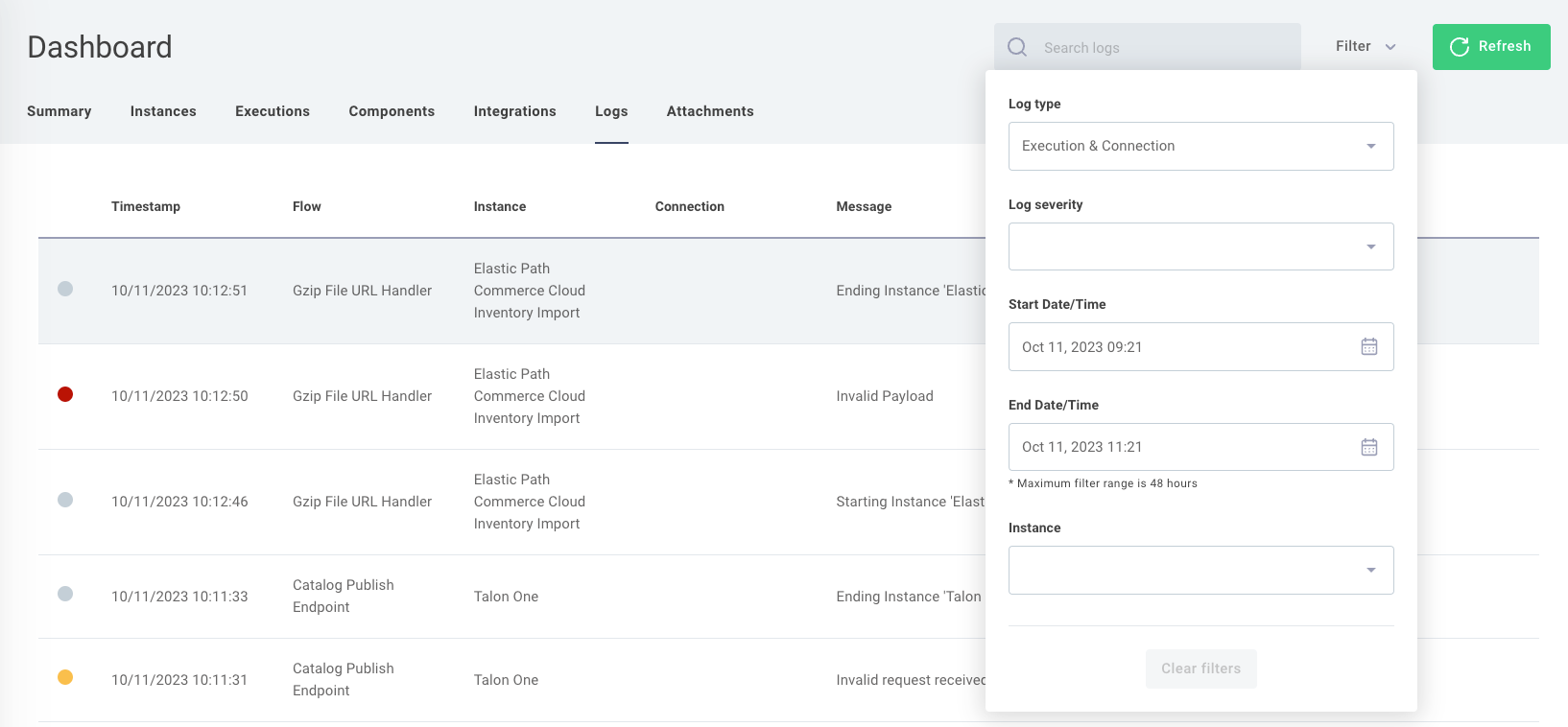Collapse the Filter menu
The image size is (1568, 727).
(x=1365, y=46)
